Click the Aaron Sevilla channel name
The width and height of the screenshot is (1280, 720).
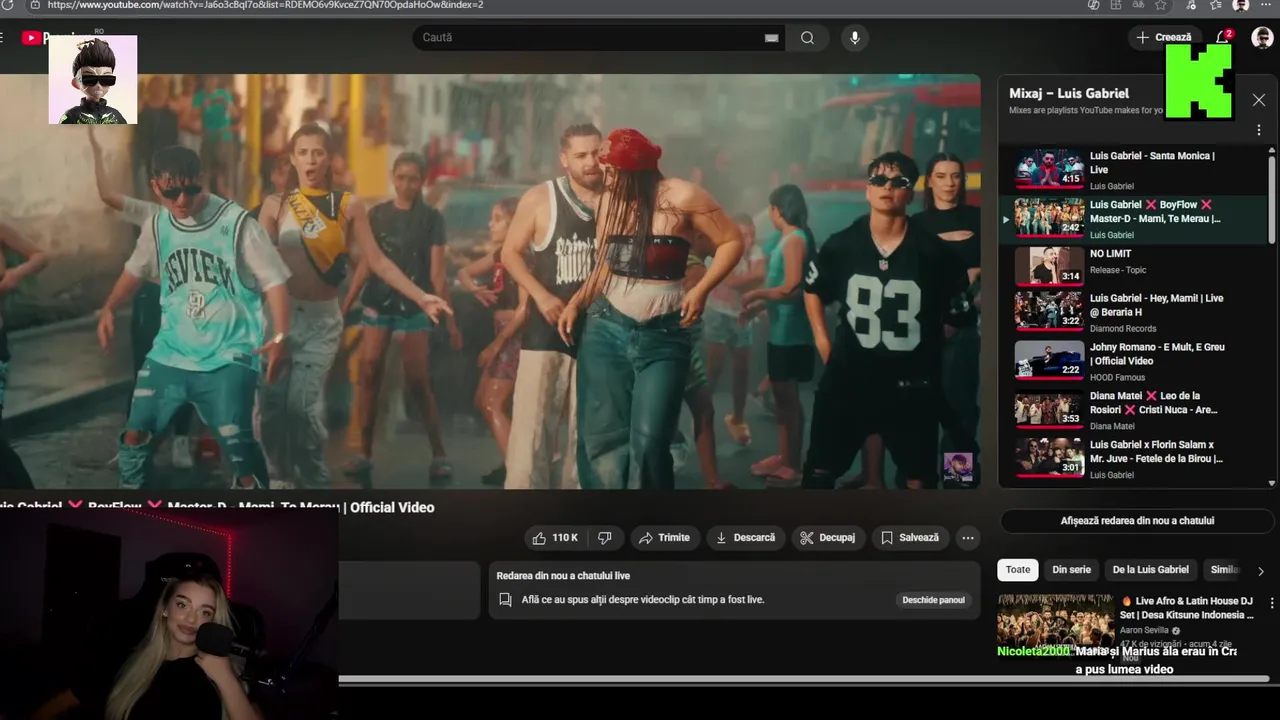(x=1150, y=631)
